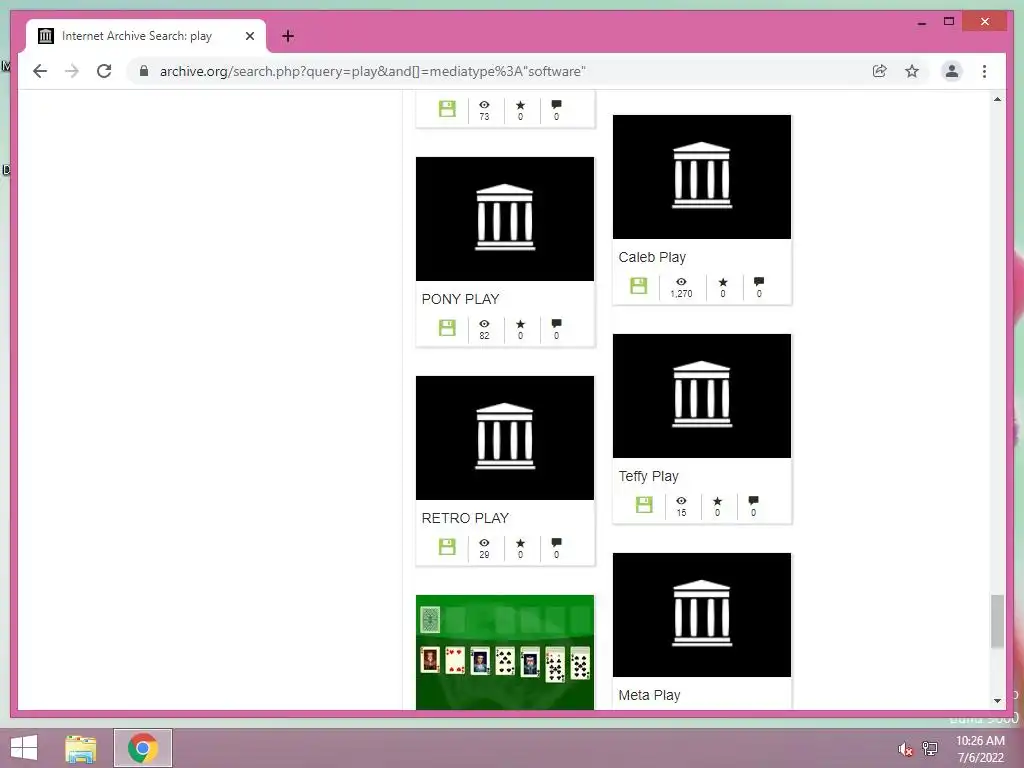Click the favorites star on RETRO PLAY
The image size is (1024, 768).
[520, 543]
